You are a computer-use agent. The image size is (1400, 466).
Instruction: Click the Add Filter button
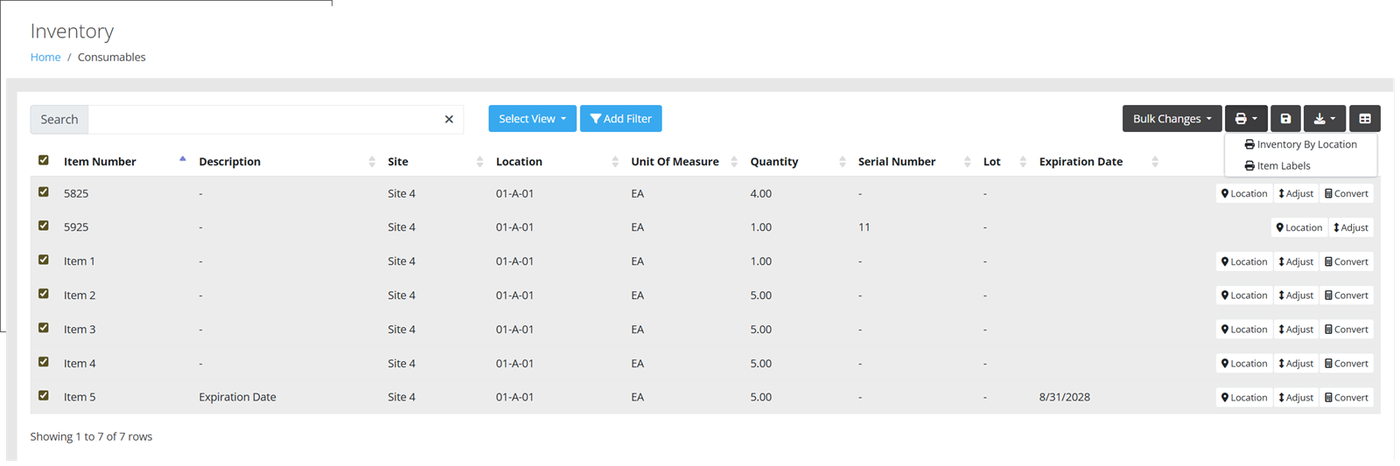click(621, 119)
